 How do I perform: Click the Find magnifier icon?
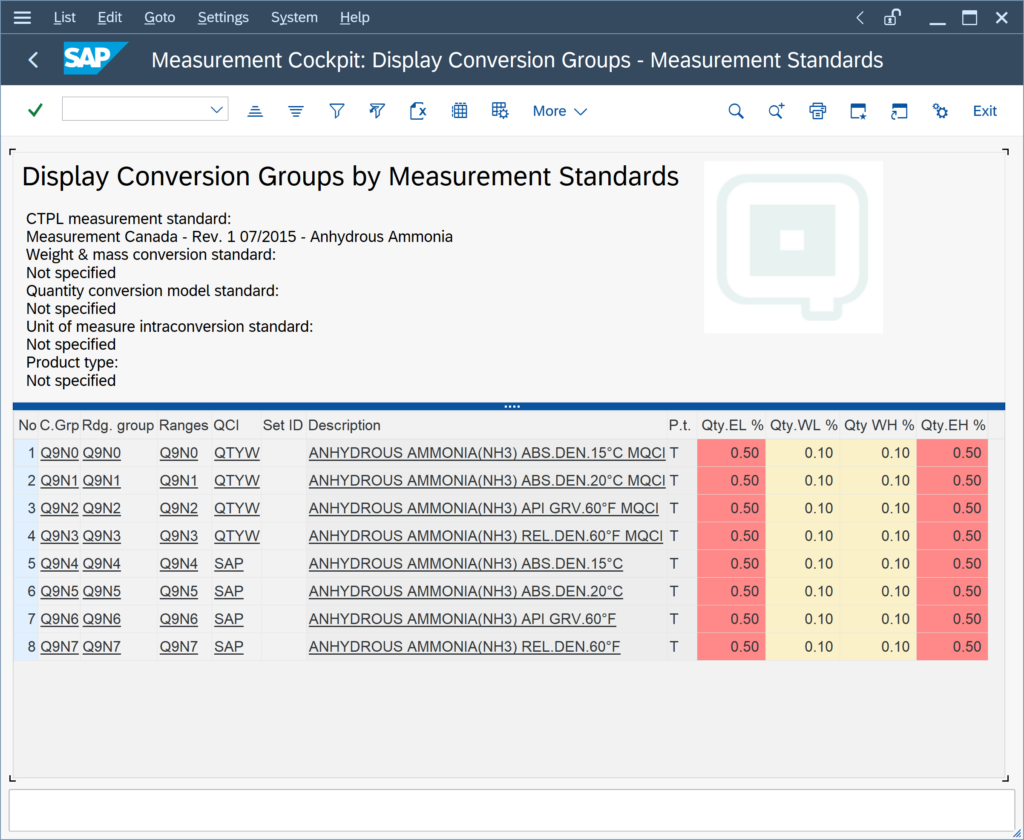point(736,111)
